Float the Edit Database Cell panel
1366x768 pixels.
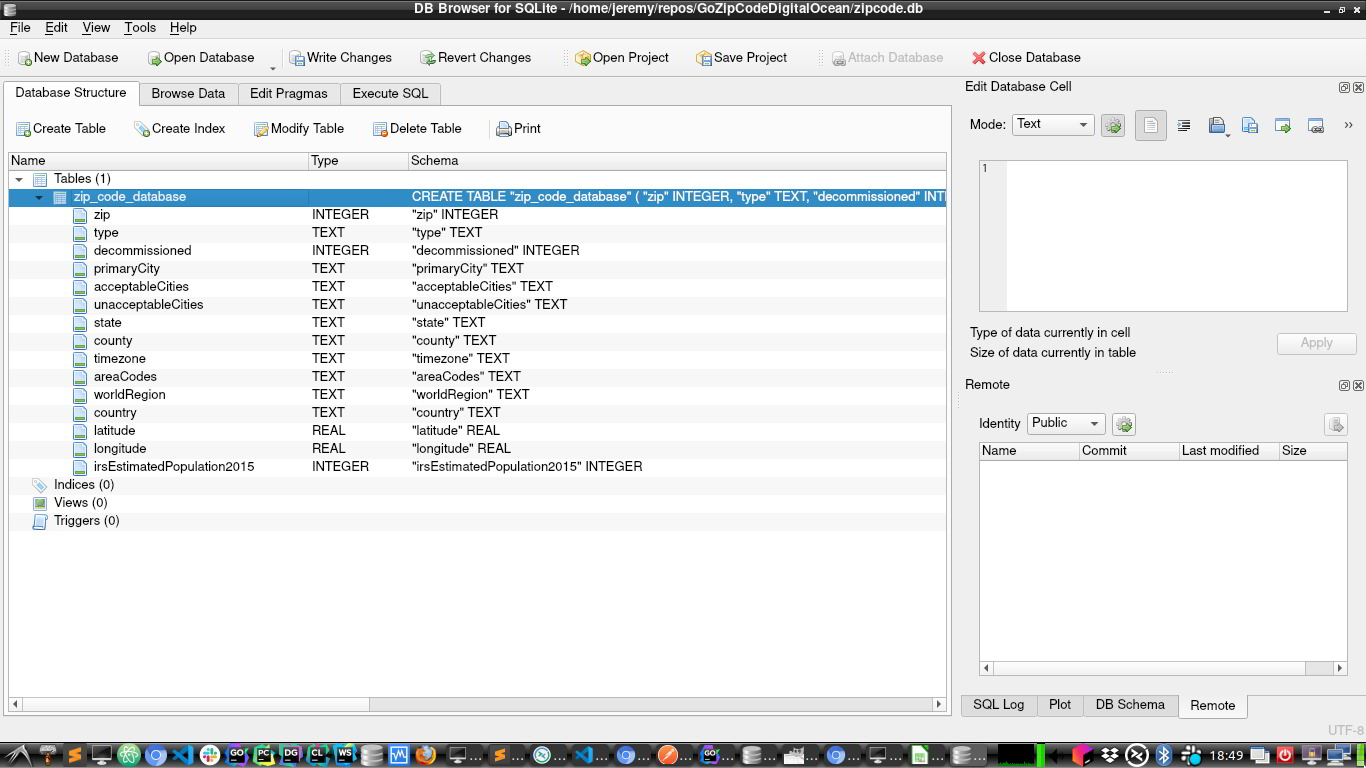(x=1344, y=87)
